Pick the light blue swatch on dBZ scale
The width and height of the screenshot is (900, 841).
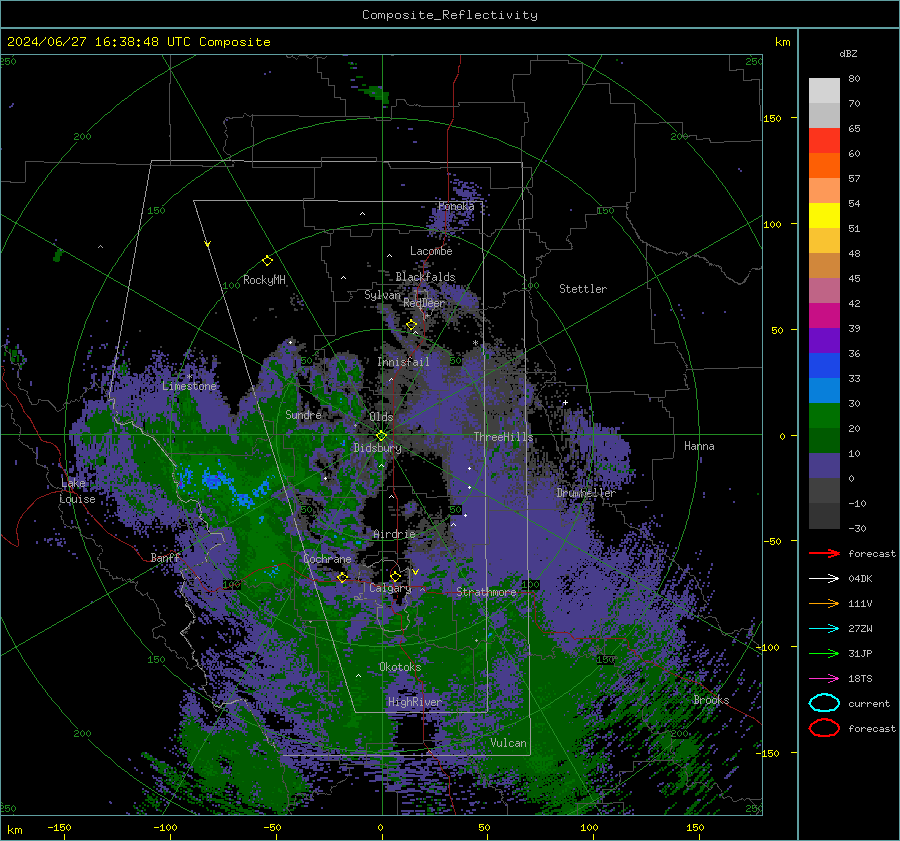pyautogui.click(x=824, y=390)
